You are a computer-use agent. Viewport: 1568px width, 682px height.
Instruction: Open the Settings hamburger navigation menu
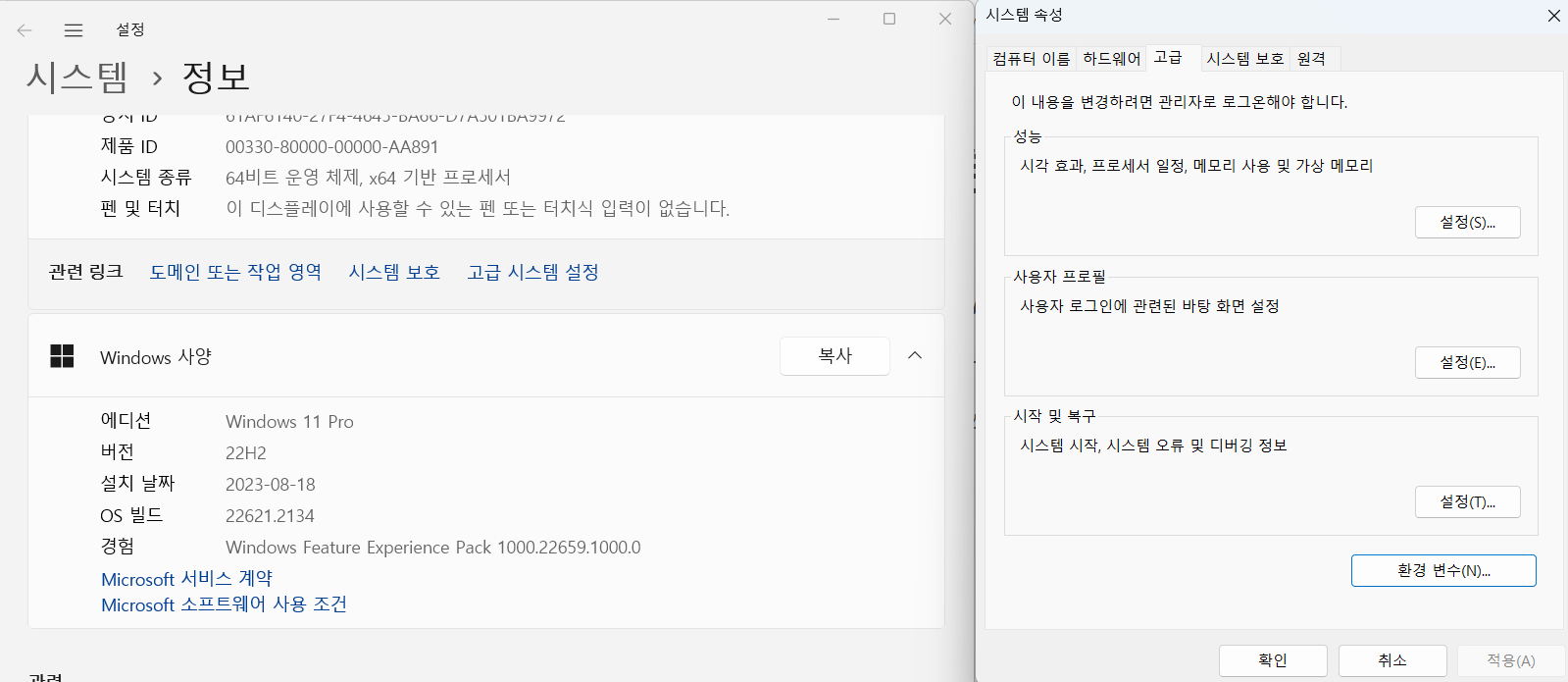74,30
